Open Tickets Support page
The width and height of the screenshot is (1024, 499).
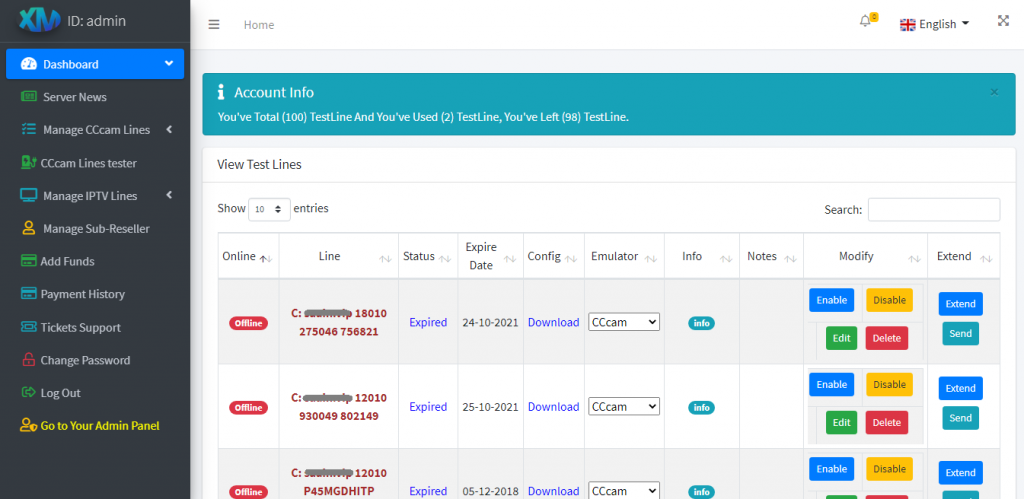click(80, 327)
